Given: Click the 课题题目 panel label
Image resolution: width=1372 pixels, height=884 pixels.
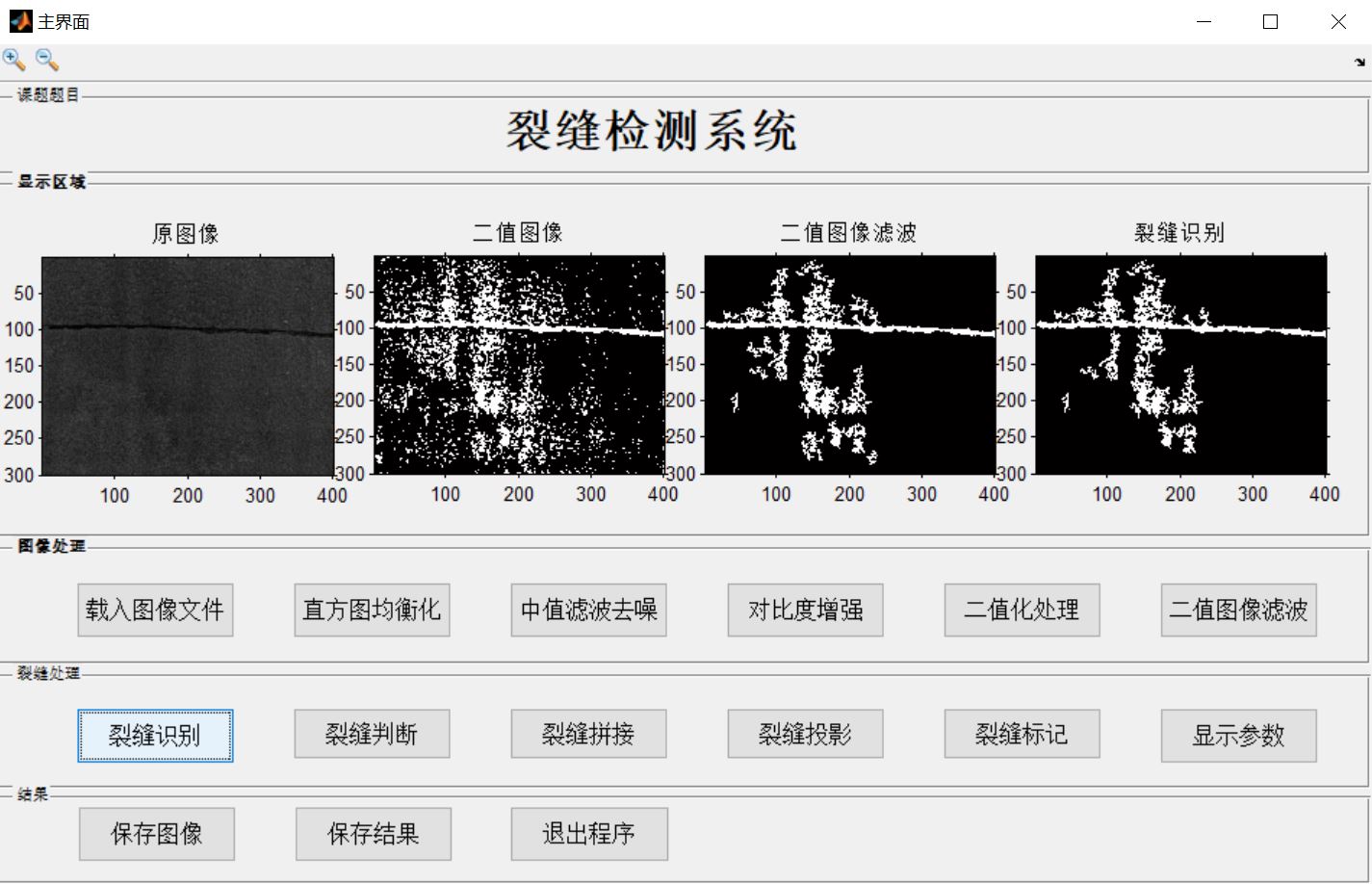Looking at the screenshot, I should click(x=49, y=95).
